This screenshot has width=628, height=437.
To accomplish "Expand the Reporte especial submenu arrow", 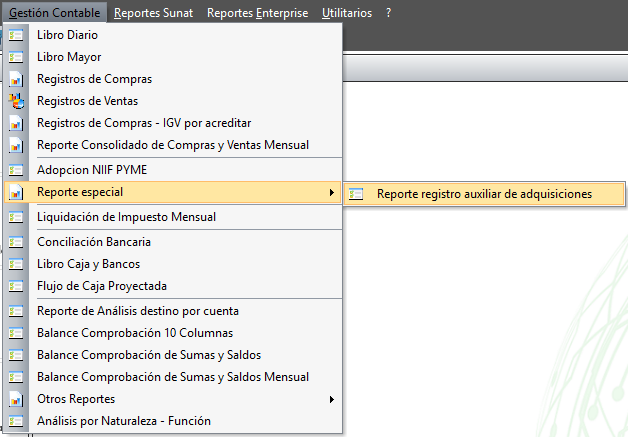I will (332, 193).
